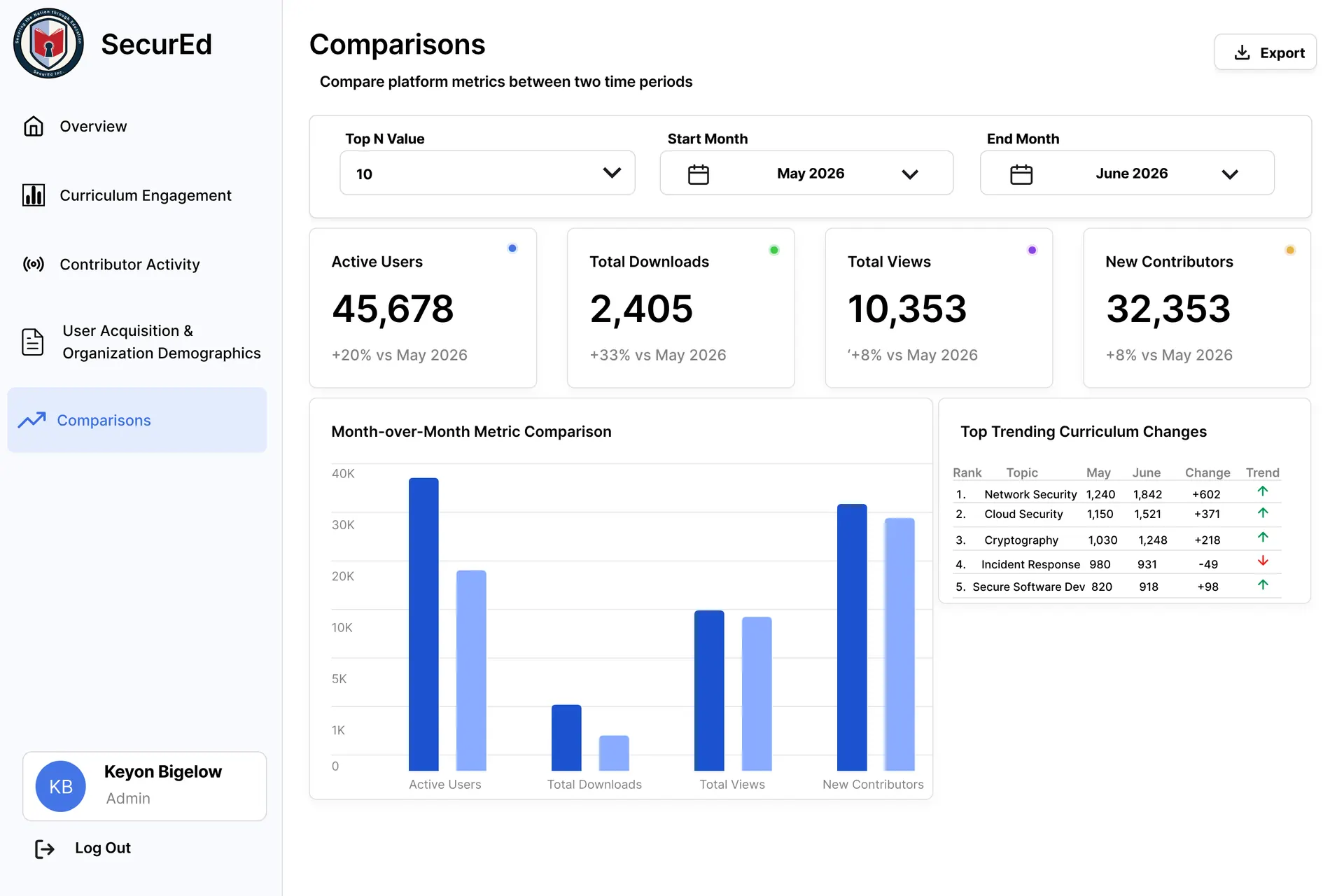
Task: Click the Comparisons trending arrow icon
Action: point(32,420)
